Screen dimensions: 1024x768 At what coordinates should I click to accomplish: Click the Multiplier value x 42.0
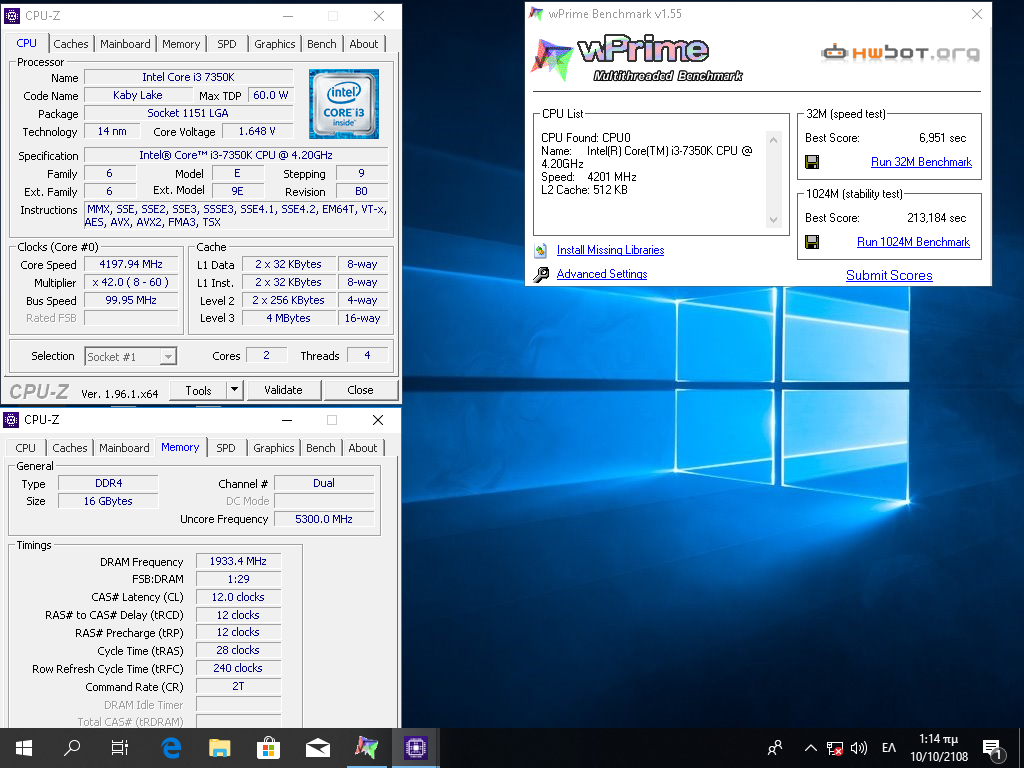[131, 283]
